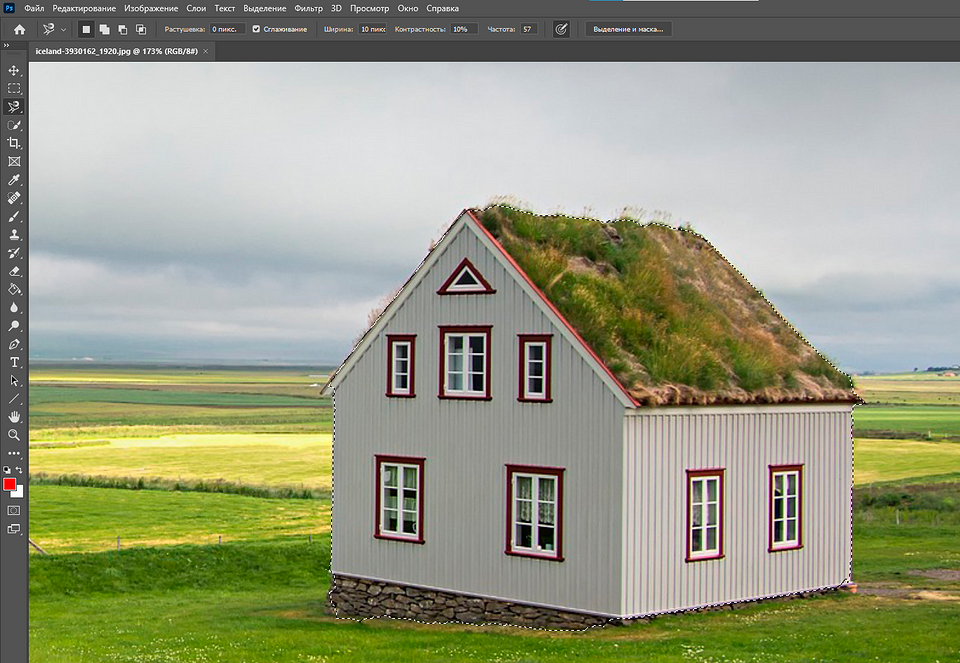The image size is (960, 663).
Task: Switch to the Eraser tool
Action: [x=14, y=271]
